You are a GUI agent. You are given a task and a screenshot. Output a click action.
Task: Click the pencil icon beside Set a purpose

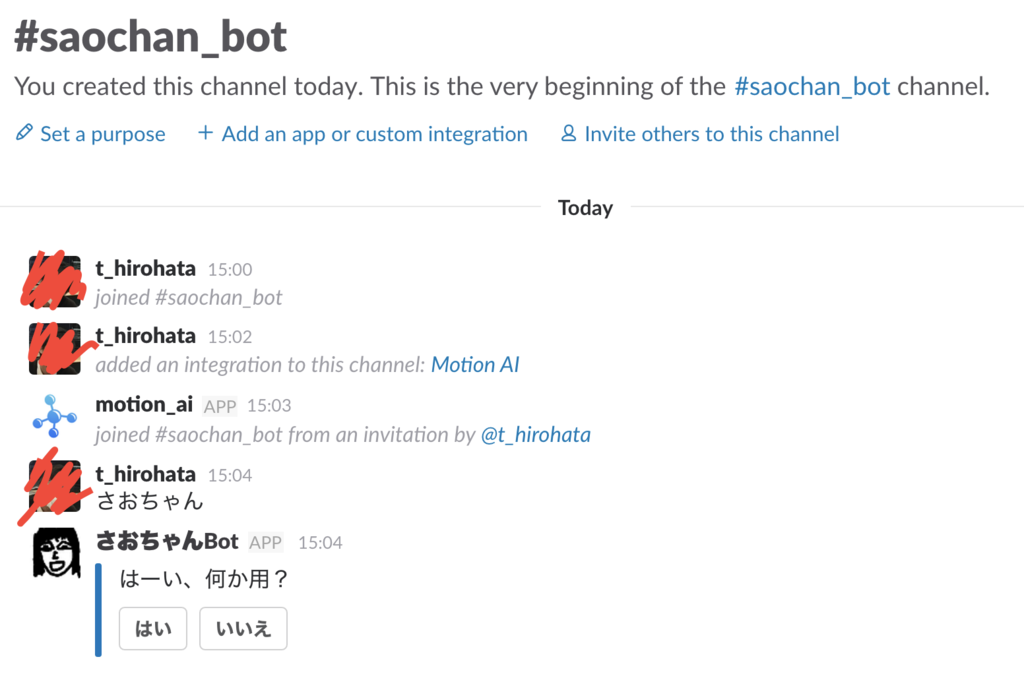(25, 133)
